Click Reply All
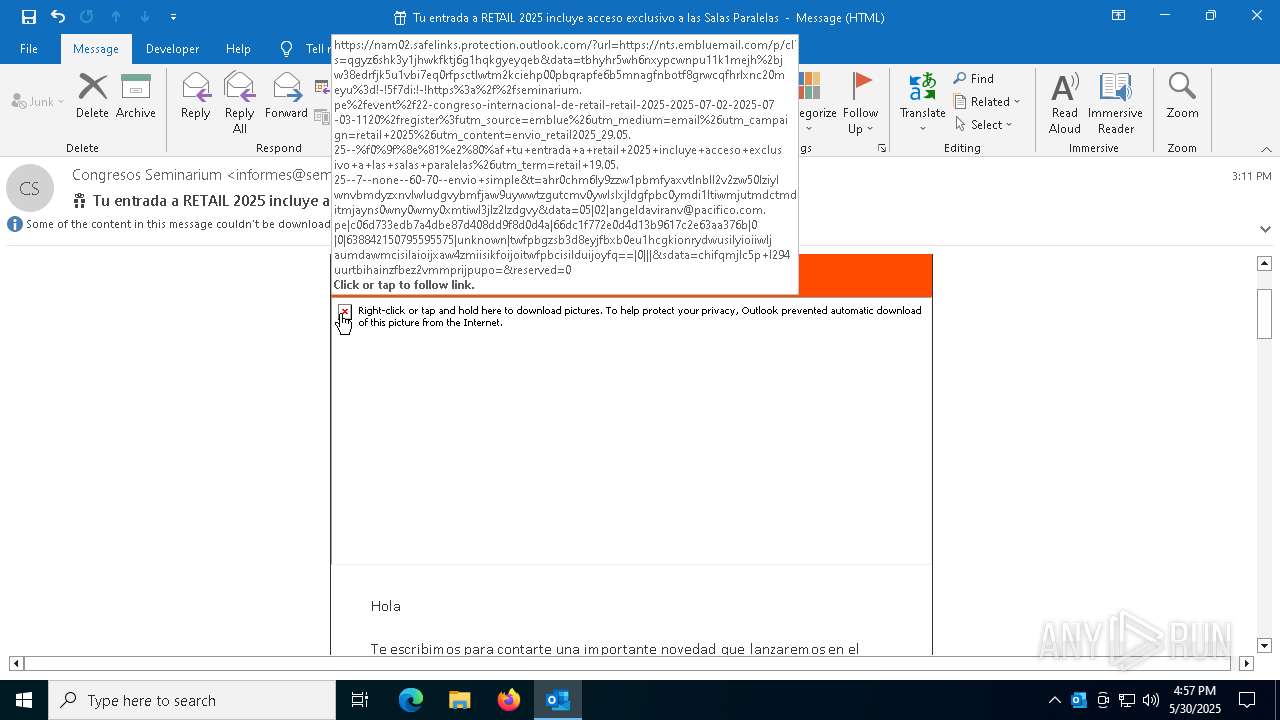 (239, 103)
